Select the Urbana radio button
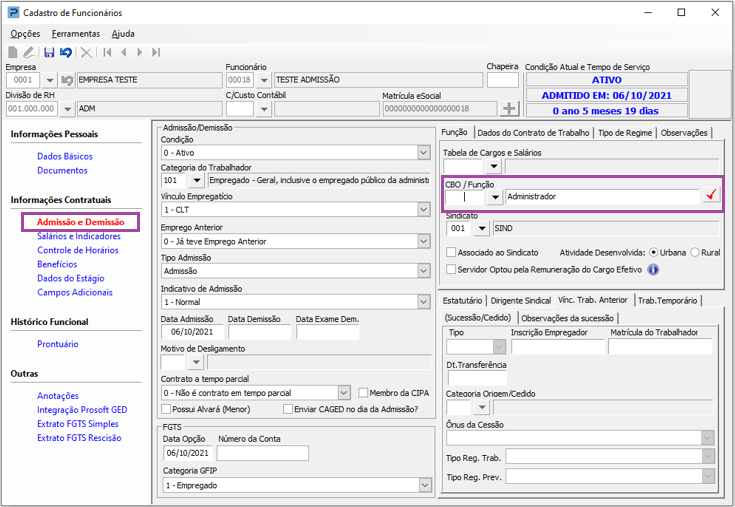735x507 pixels. pyautogui.click(x=653, y=253)
